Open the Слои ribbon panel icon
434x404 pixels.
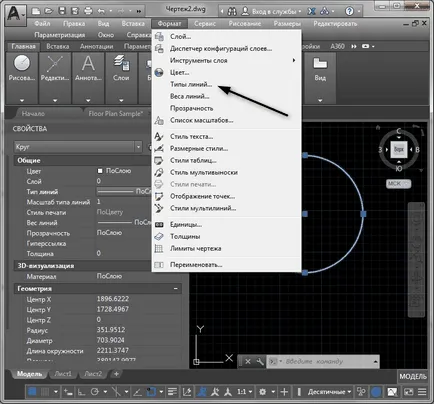pyautogui.click(x=121, y=63)
